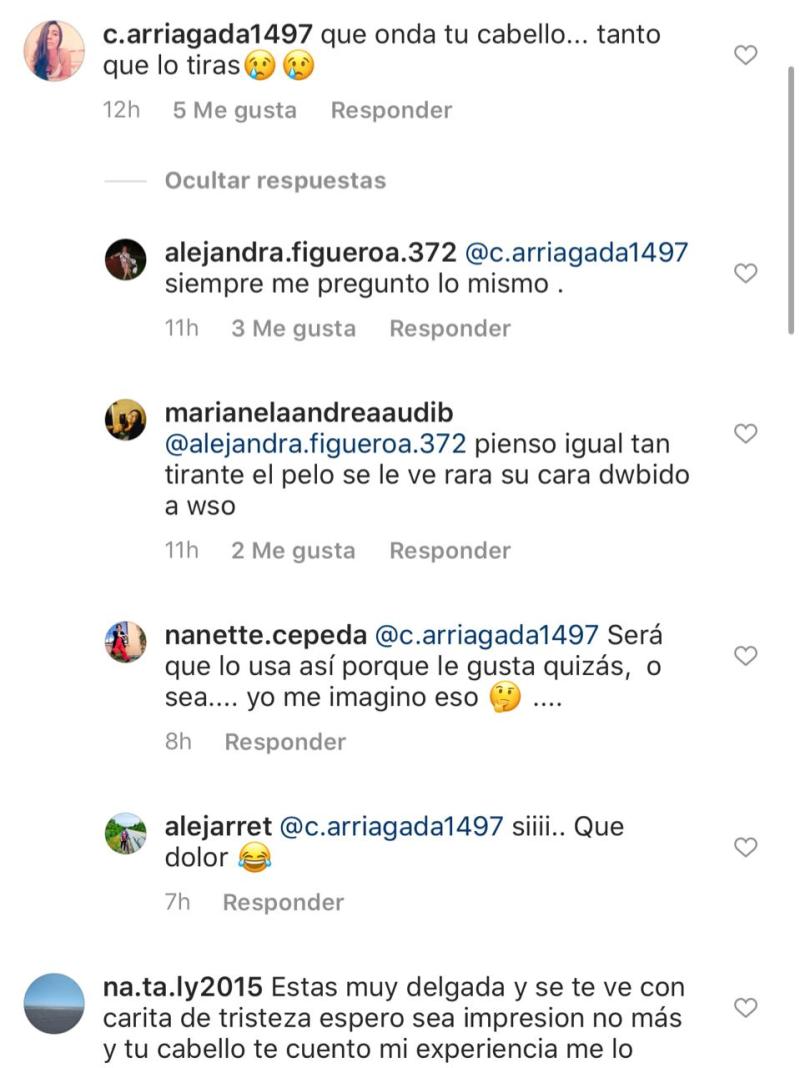Viewport: 800px width, 1068px height.
Task: Open alejandra.figueroa.372's profile avatar
Action: coord(124,258)
